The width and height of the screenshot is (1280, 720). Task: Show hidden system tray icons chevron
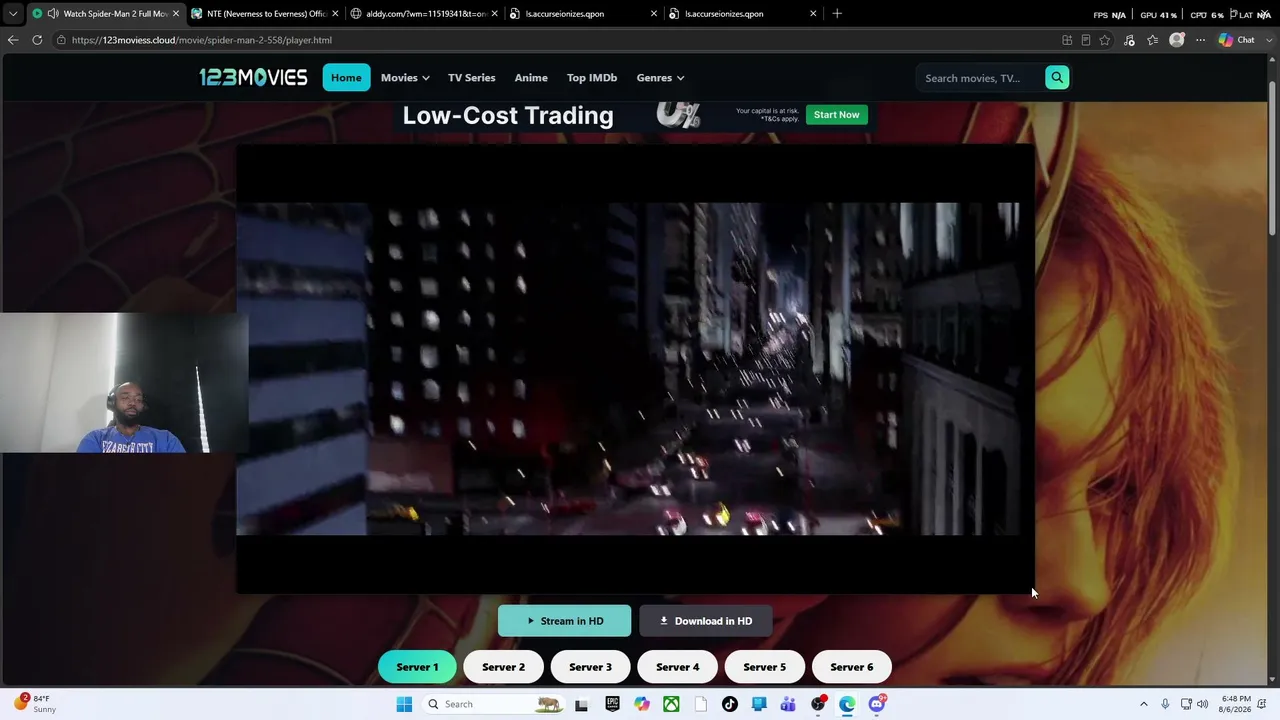coord(1144,704)
